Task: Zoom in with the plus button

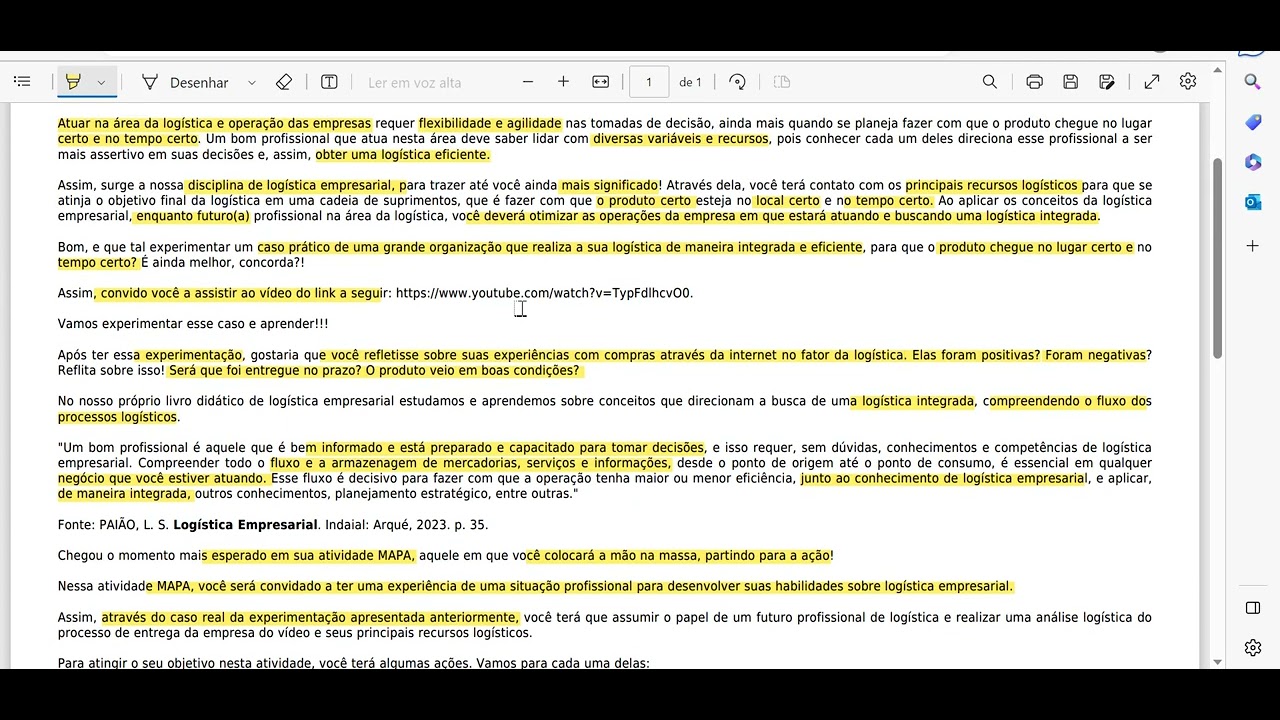Action: click(x=563, y=82)
